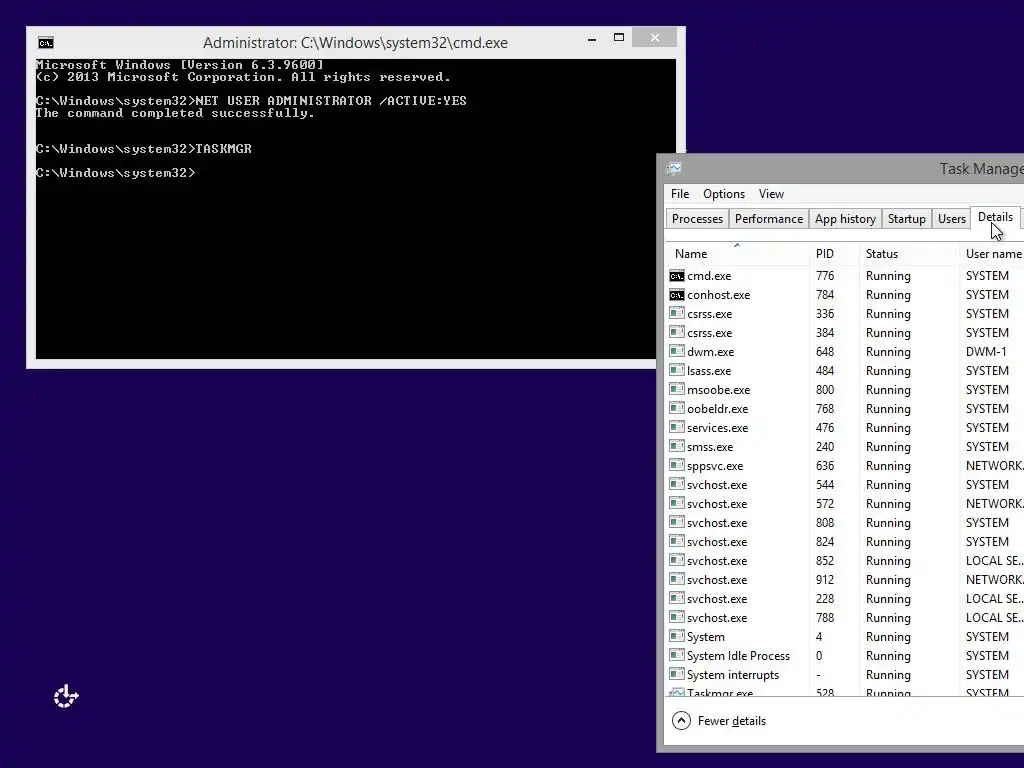This screenshot has height=768, width=1024.
Task: Click PID 776 cell for cmd.exe
Action: (x=825, y=276)
